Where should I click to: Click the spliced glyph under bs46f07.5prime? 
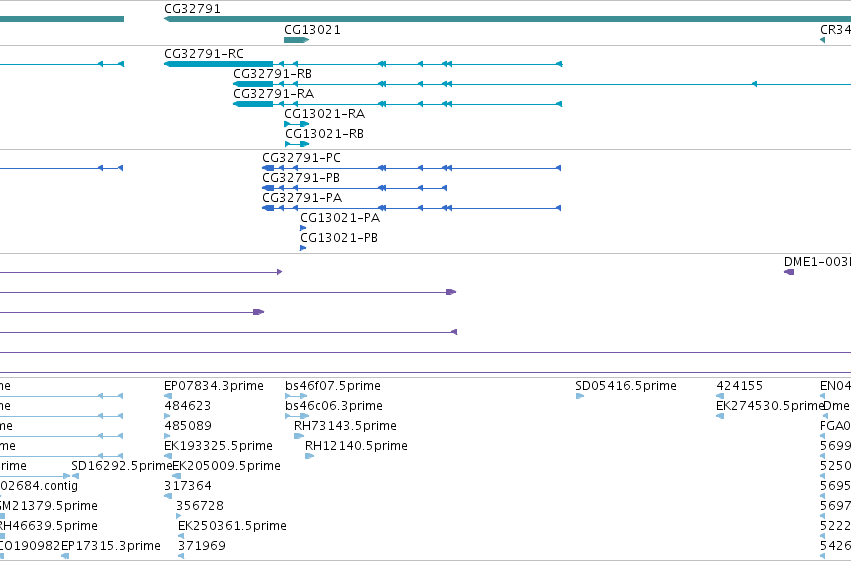tap(296, 396)
